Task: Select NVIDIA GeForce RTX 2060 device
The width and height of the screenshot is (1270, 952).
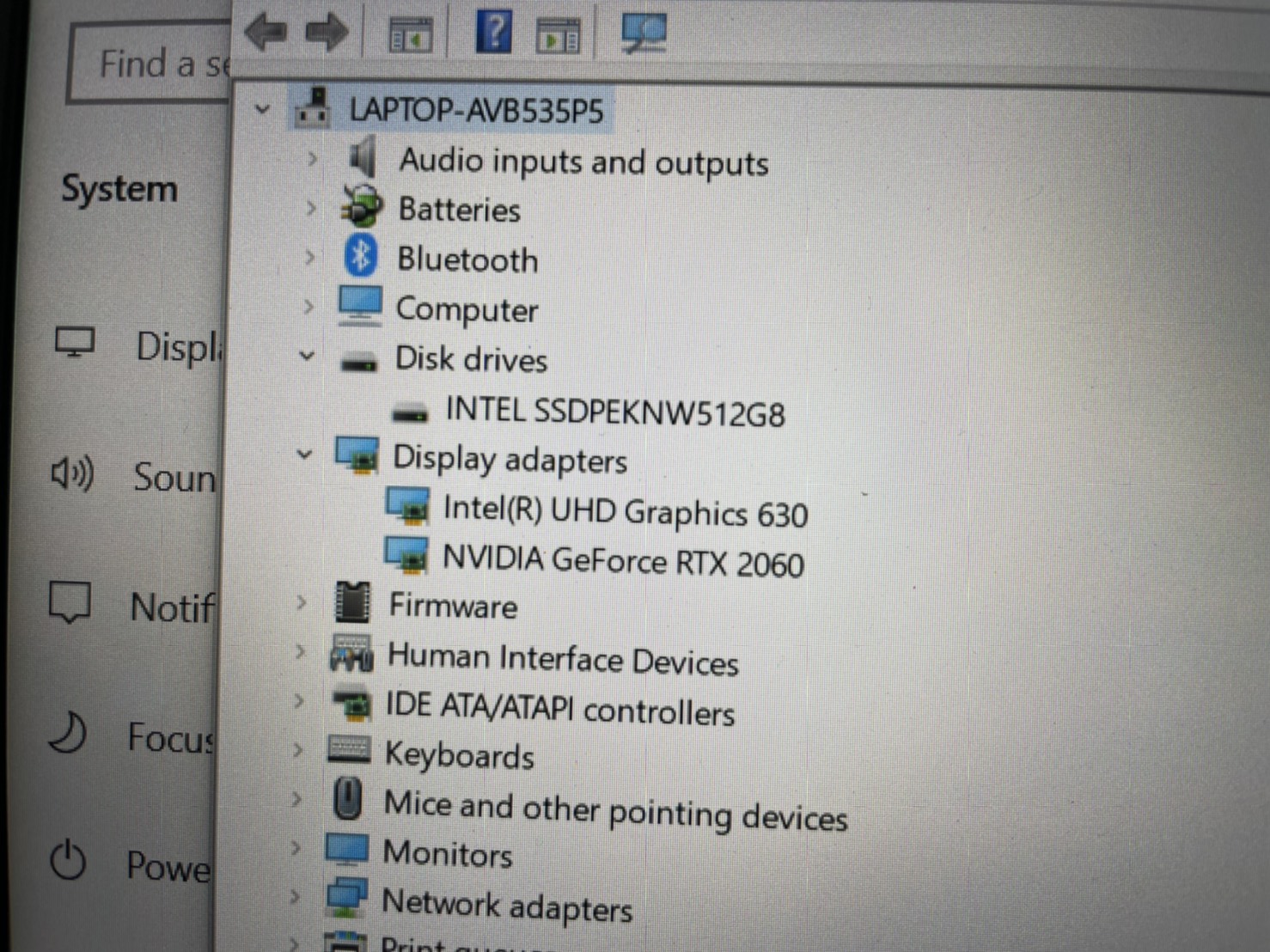Action: [622, 561]
